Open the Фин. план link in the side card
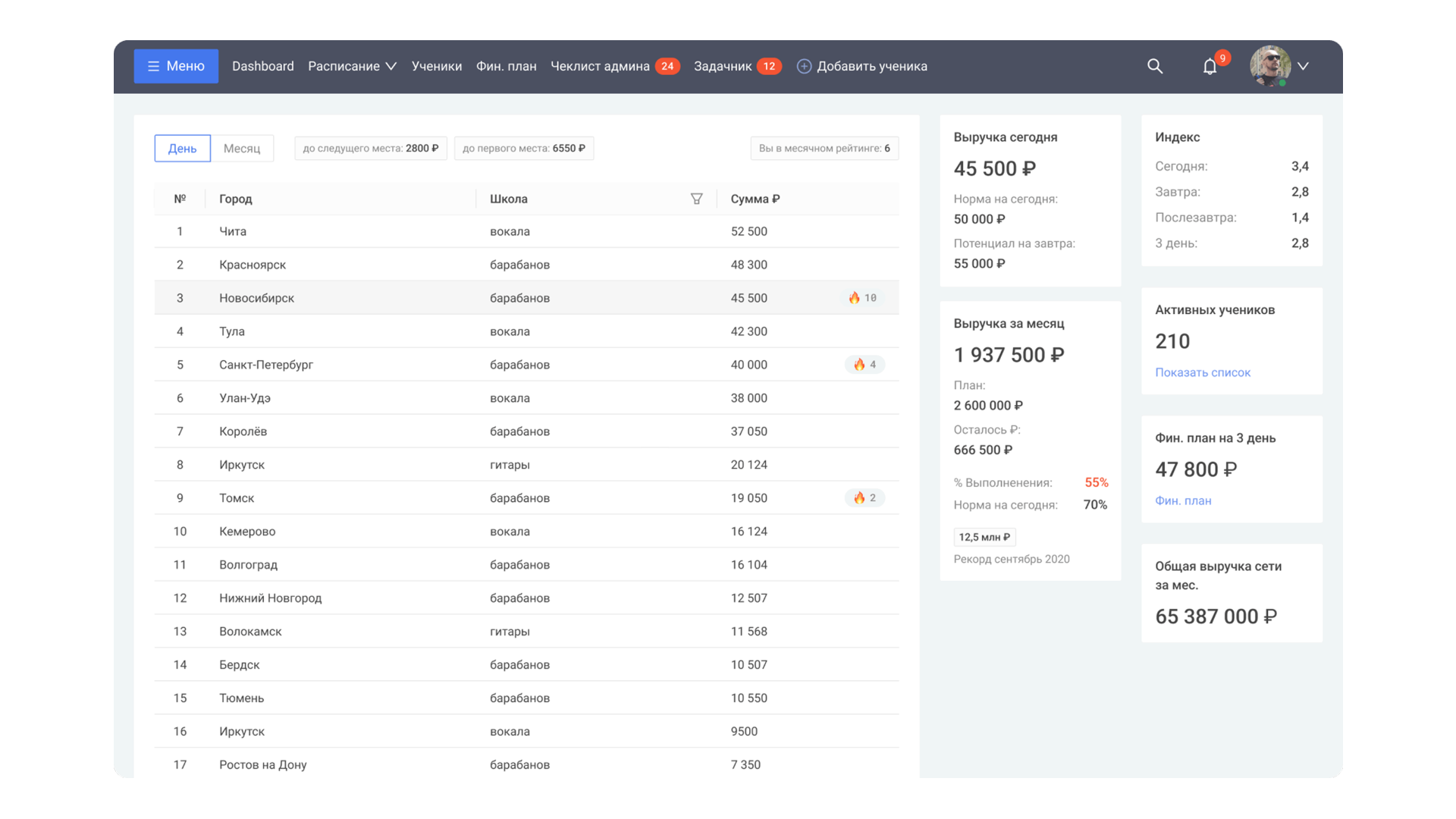The height and width of the screenshot is (819, 1456). [x=1182, y=500]
